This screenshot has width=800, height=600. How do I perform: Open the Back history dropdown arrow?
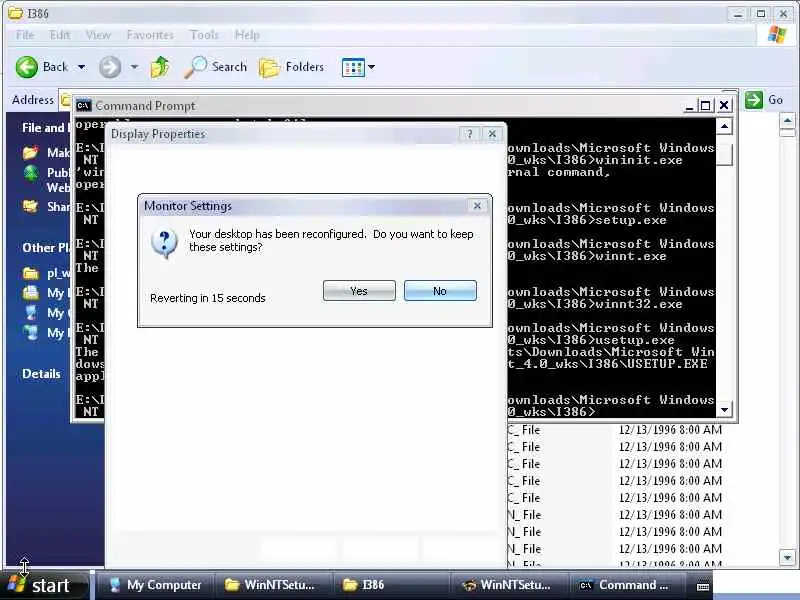pyautogui.click(x=82, y=67)
